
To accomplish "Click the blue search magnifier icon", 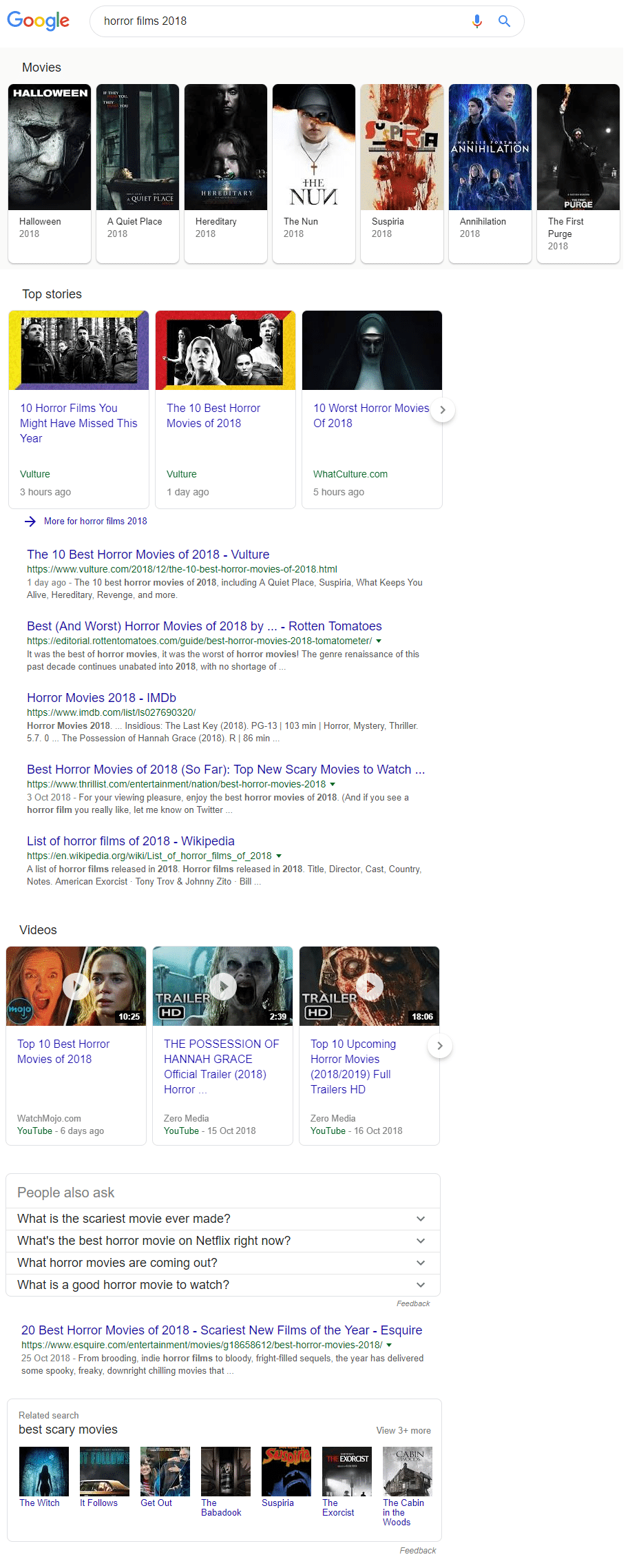I will point(504,21).
